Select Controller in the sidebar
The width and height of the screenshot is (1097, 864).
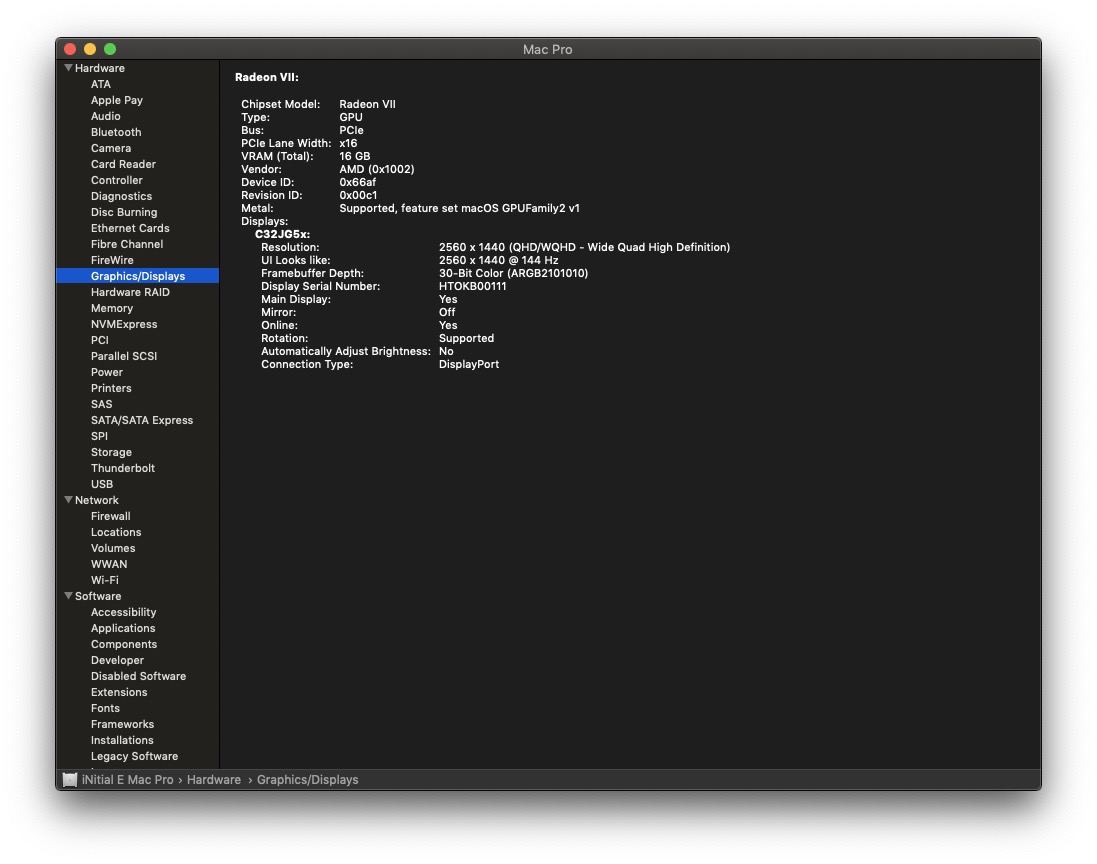(x=117, y=180)
